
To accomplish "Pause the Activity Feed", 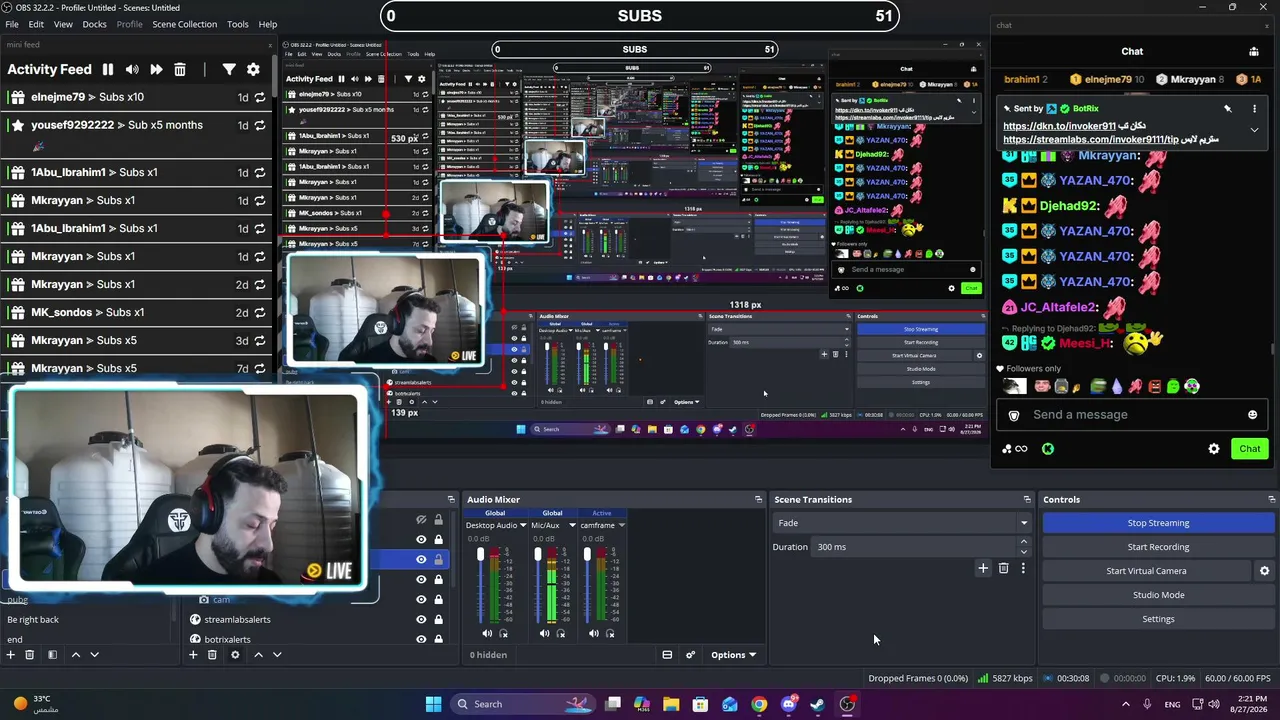I will (108, 69).
